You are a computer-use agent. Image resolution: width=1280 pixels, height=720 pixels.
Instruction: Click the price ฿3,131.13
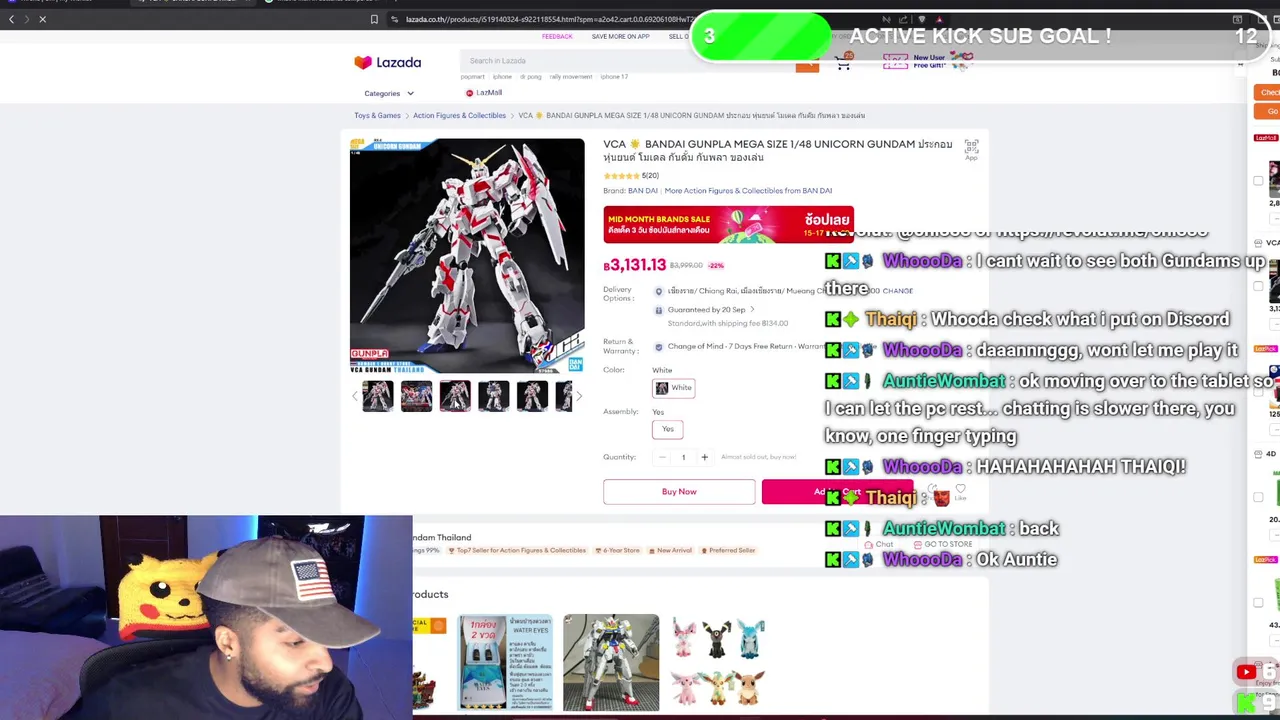click(x=635, y=265)
